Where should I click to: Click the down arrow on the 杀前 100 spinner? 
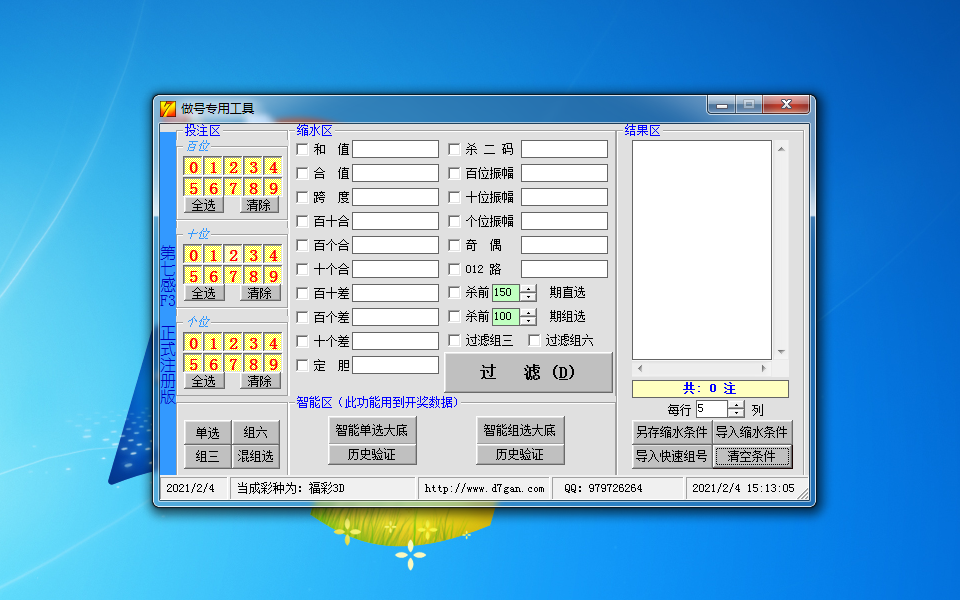click(x=529, y=320)
